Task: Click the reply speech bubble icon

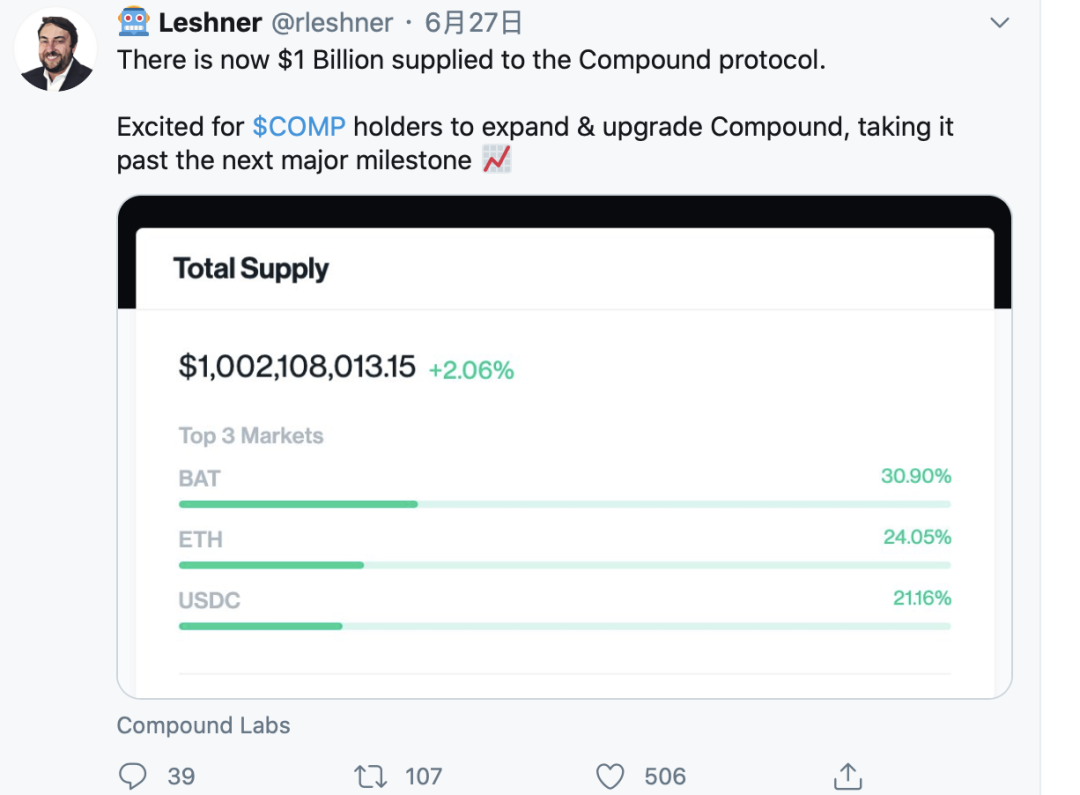Action: [133, 776]
